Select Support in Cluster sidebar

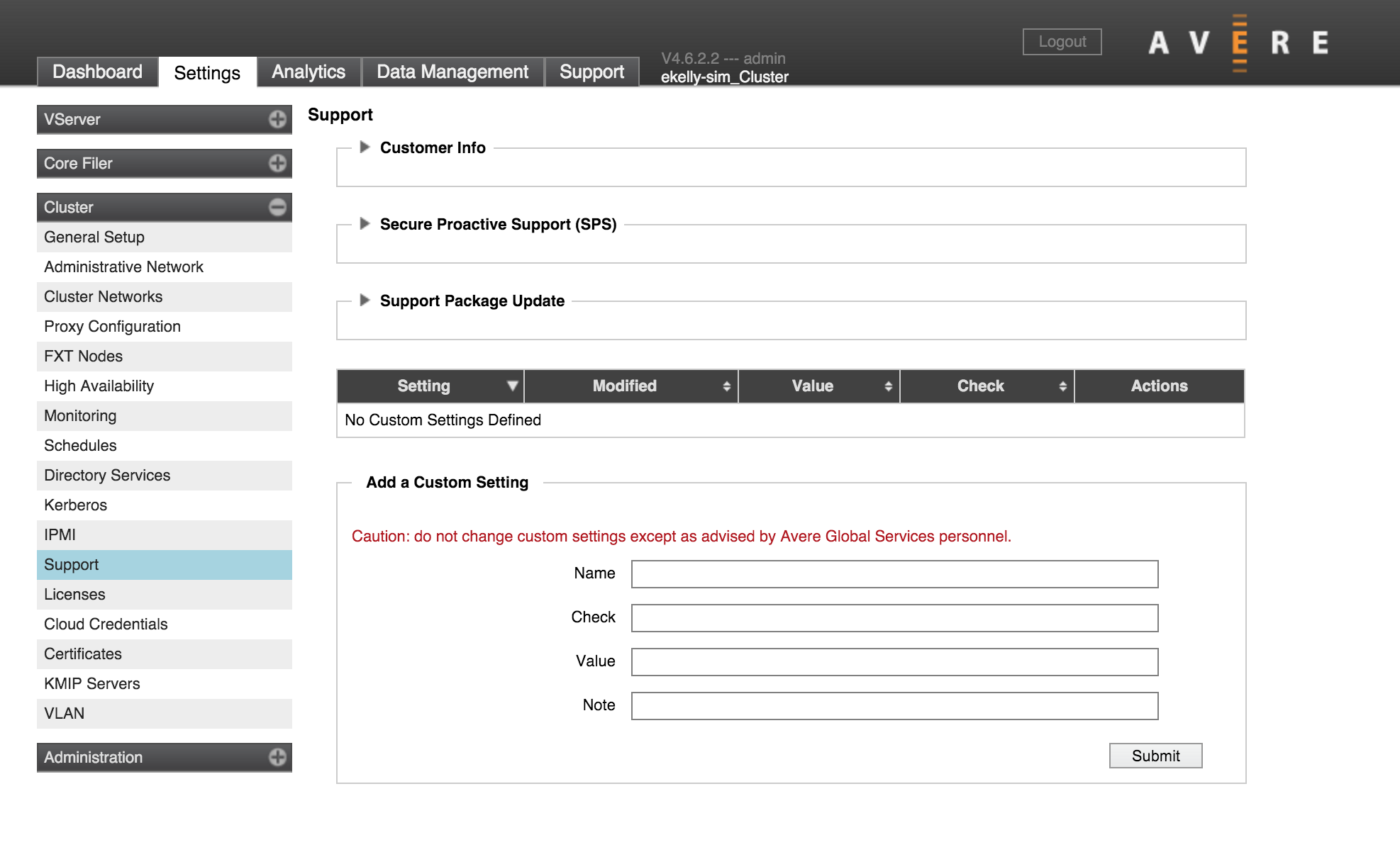pos(165,565)
